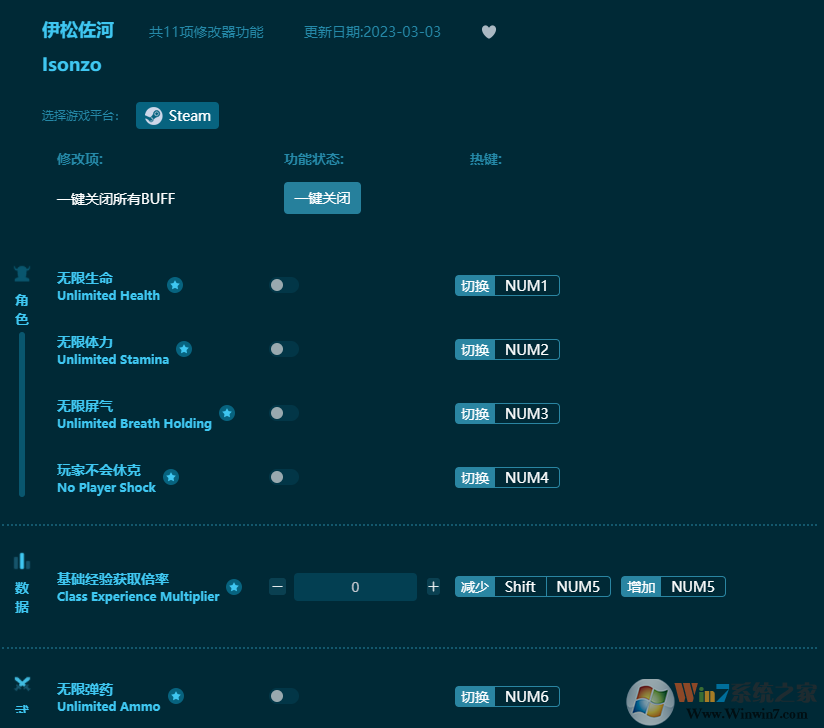Click the character category helmet icon

pos(22,273)
